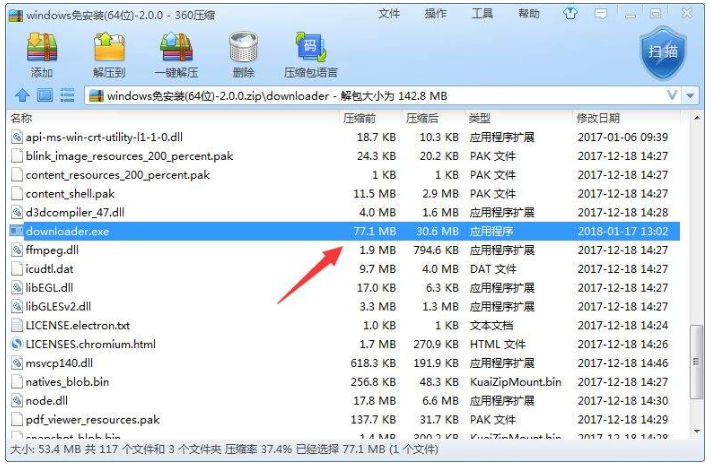Viewport: 711px width, 466px height.
Task: Select LICENSES.chromium.html file name
Action: pos(91,344)
